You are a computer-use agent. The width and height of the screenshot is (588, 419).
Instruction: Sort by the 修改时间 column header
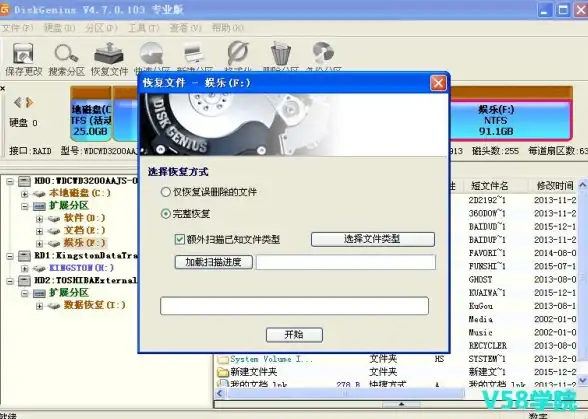[x=555, y=185]
